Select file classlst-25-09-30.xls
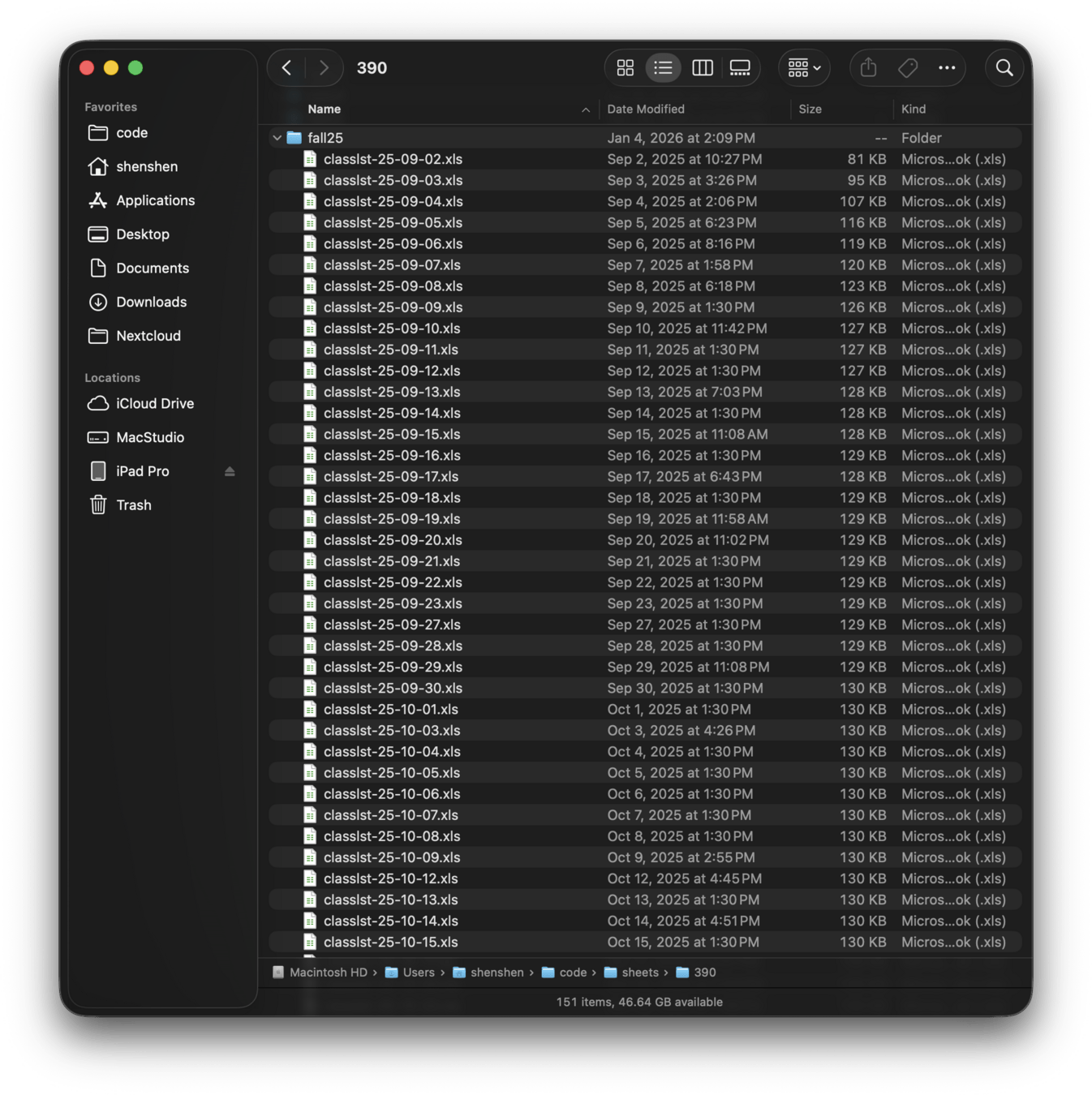The width and height of the screenshot is (1092, 1095). point(645,688)
